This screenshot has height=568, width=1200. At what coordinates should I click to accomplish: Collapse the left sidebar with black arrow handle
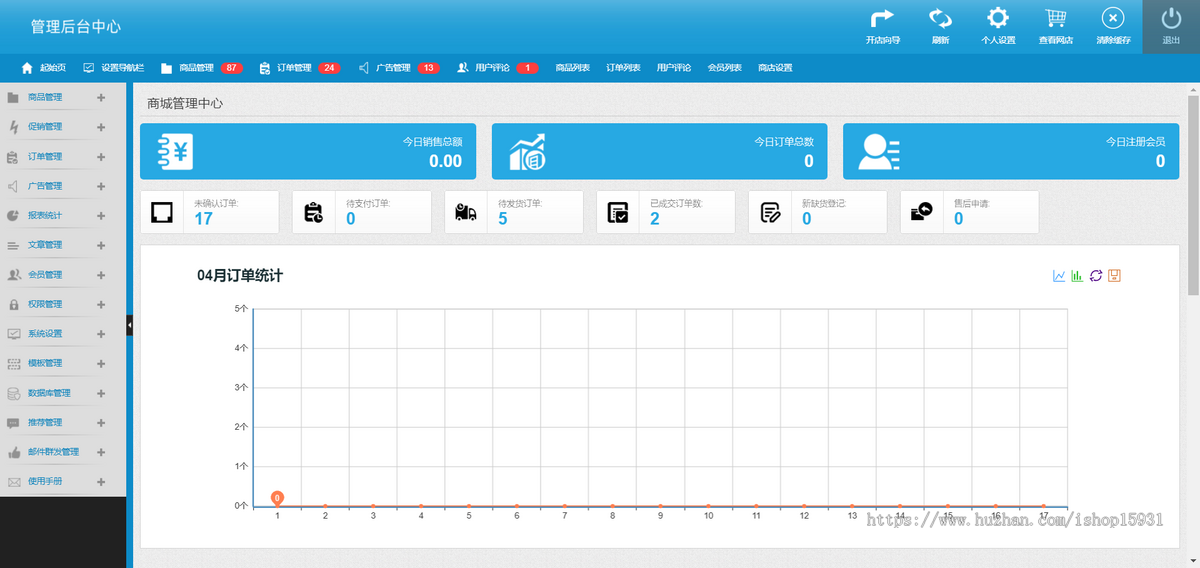tap(130, 325)
